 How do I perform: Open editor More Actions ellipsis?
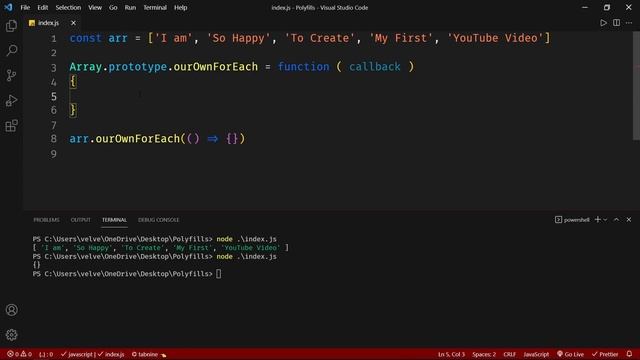[629, 23]
